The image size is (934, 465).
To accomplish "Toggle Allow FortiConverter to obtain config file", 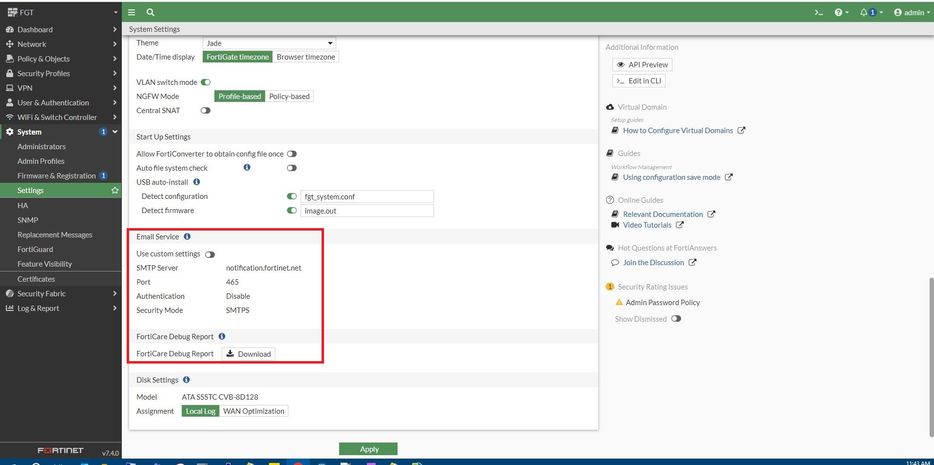I will click(291, 154).
